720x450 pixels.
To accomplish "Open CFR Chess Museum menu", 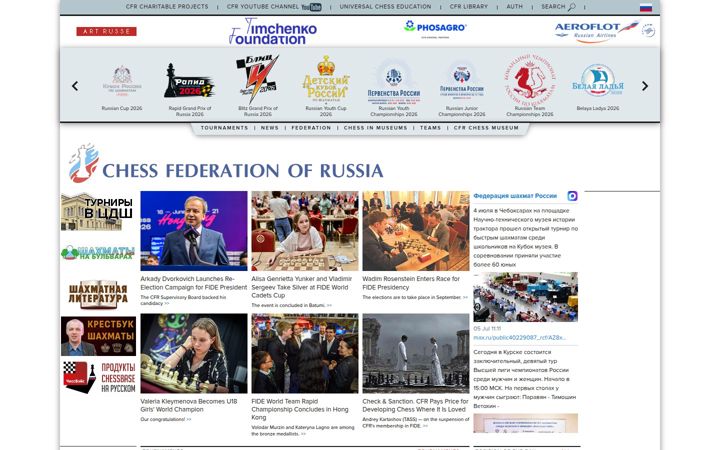I will (486, 128).
